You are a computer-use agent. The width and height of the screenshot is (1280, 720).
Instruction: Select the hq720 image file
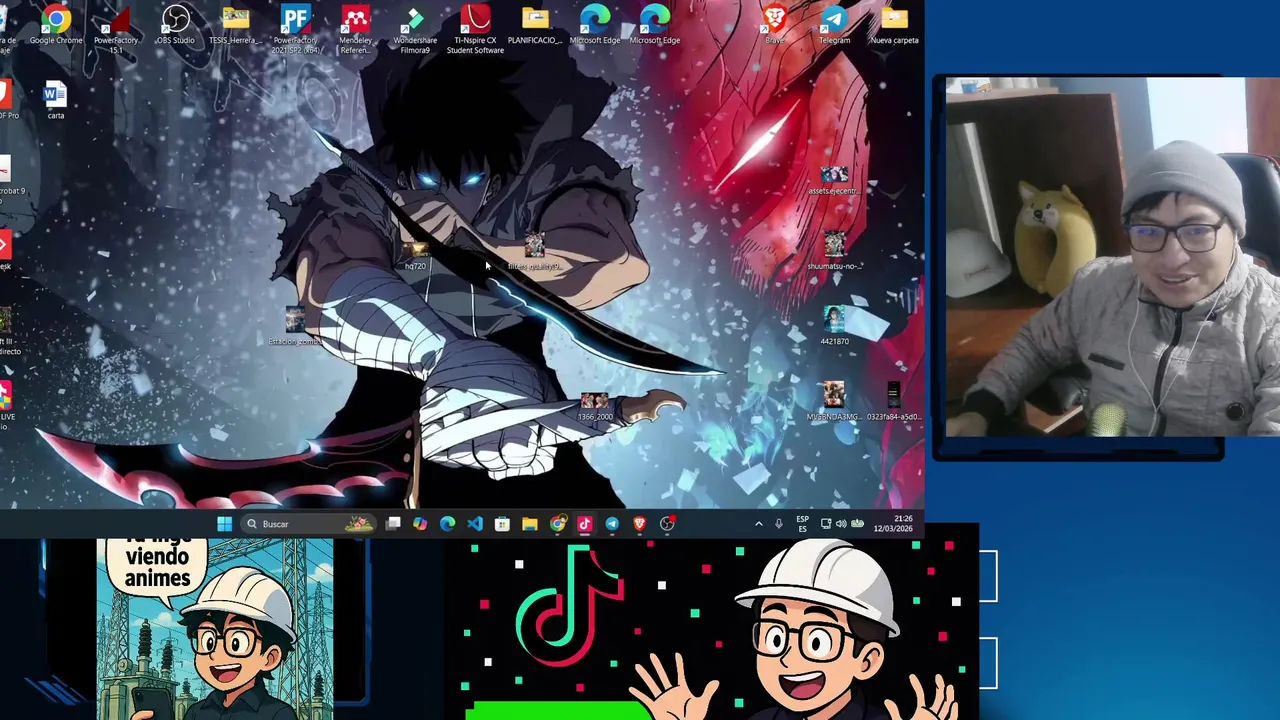(x=415, y=254)
